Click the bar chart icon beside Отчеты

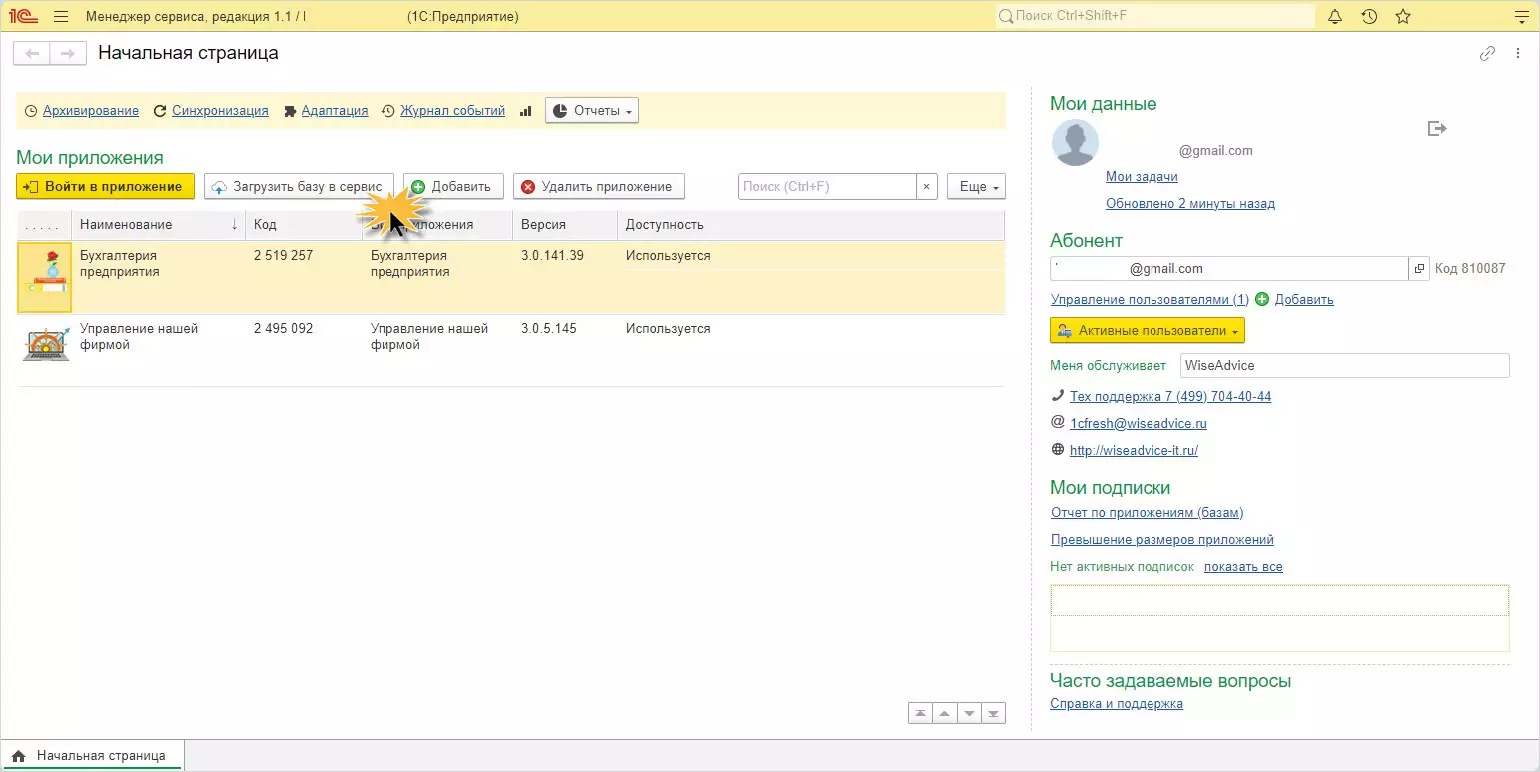(x=526, y=111)
